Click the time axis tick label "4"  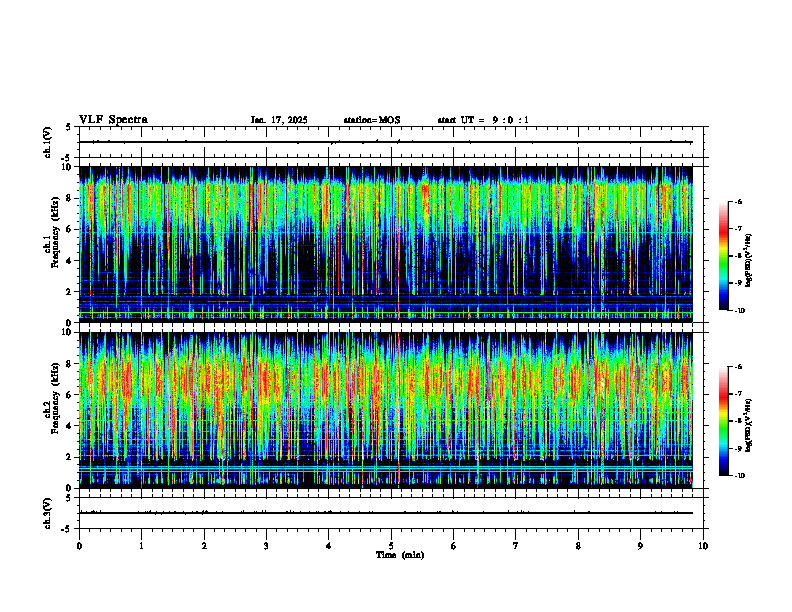pyautogui.click(x=329, y=546)
